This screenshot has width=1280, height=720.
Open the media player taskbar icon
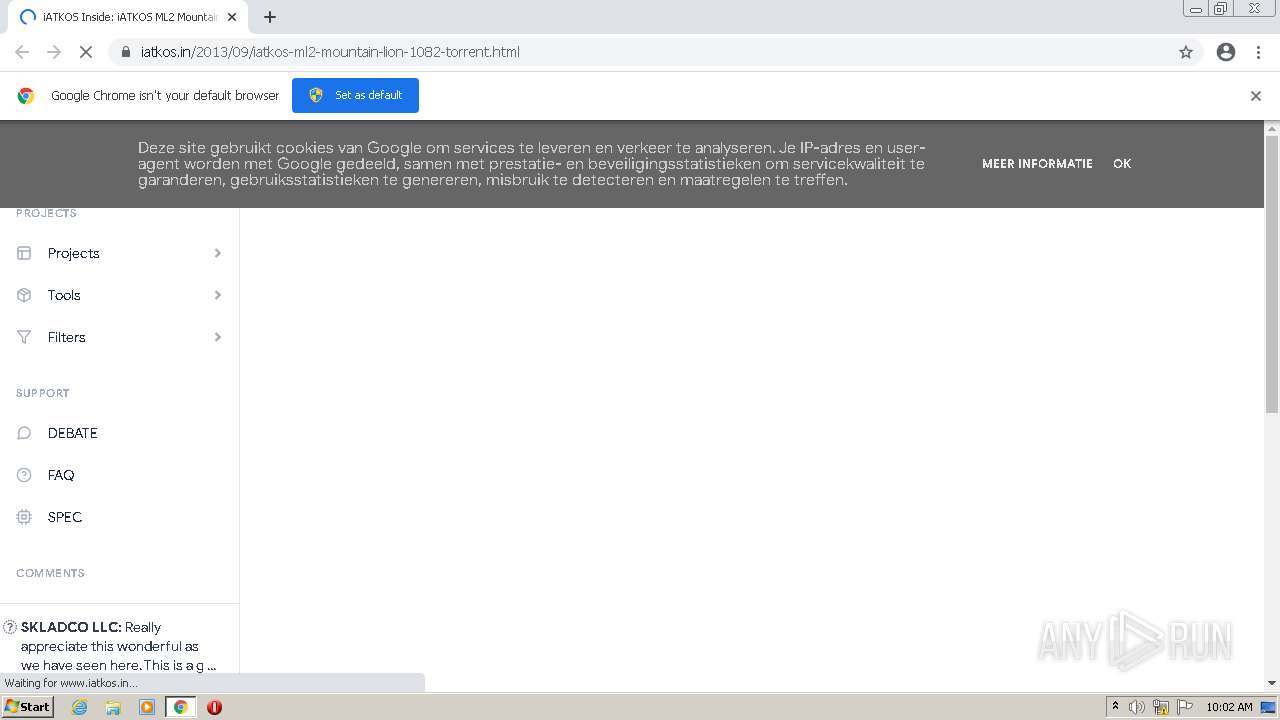tap(147, 707)
